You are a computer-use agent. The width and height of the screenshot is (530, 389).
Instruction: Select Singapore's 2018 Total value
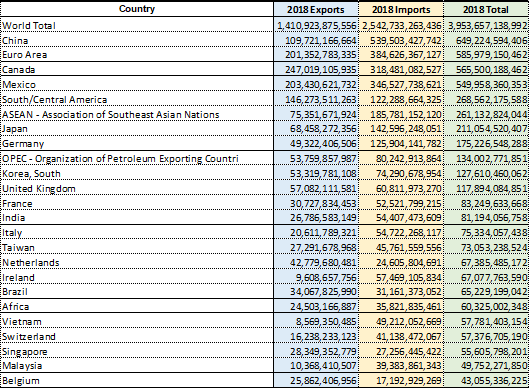pyautogui.click(x=486, y=351)
